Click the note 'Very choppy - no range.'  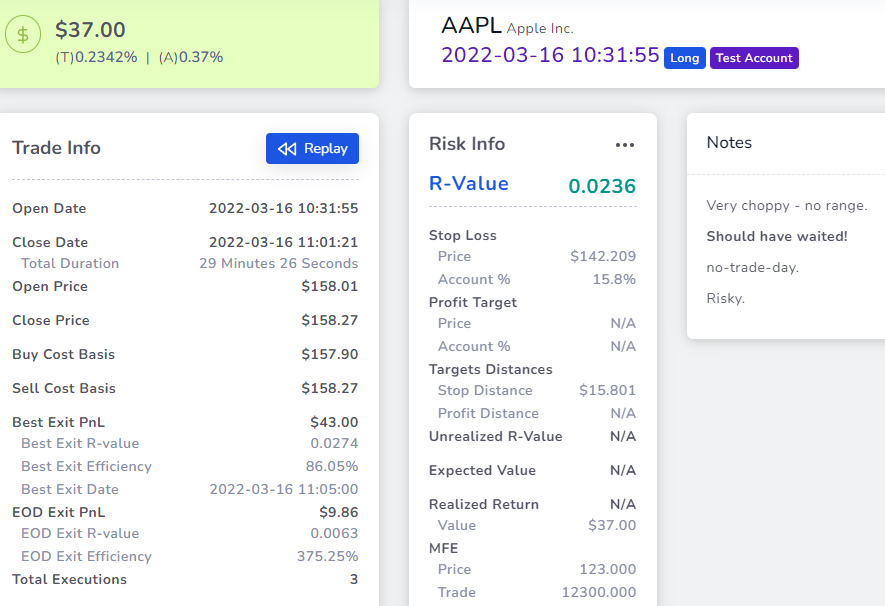(787, 205)
